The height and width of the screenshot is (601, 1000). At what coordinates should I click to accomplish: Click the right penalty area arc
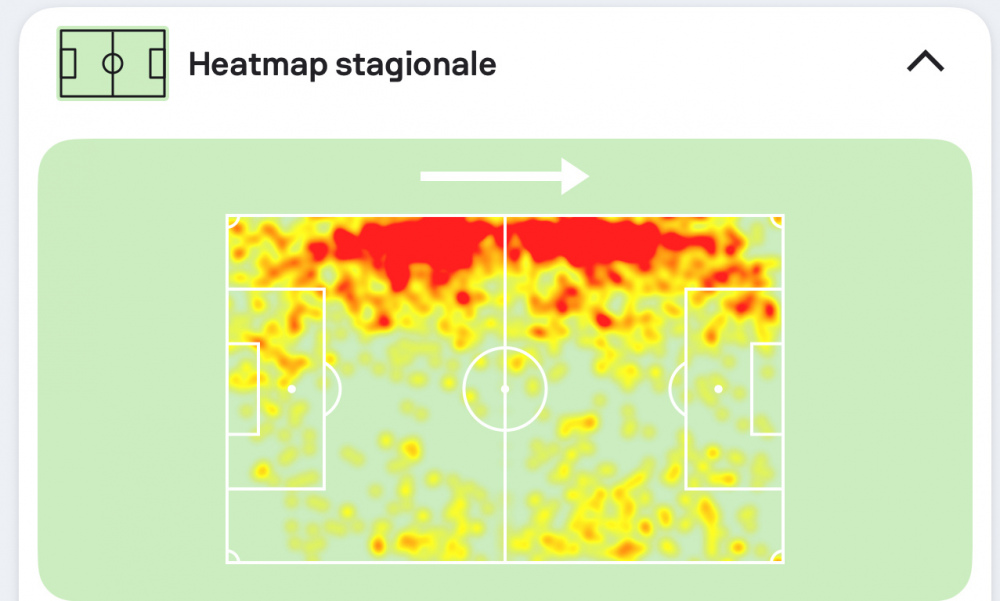tap(677, 389)
